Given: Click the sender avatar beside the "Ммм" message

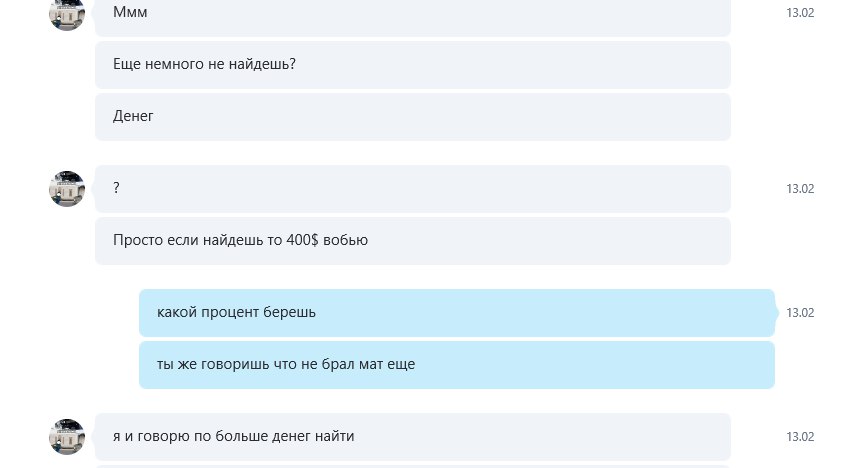Looking at the screenshot, I should click(x=67, y=14).
